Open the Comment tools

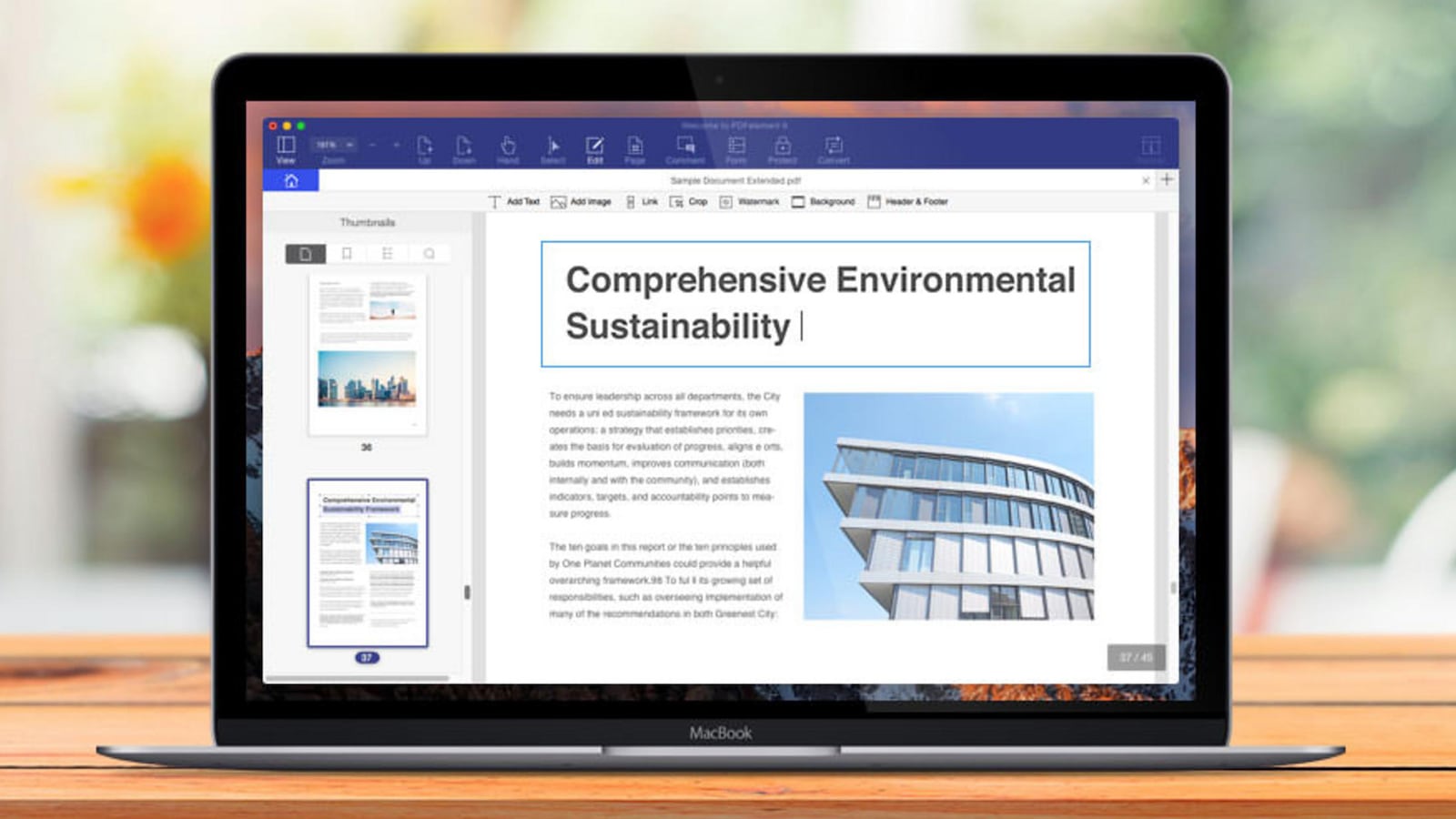point(685,147)
